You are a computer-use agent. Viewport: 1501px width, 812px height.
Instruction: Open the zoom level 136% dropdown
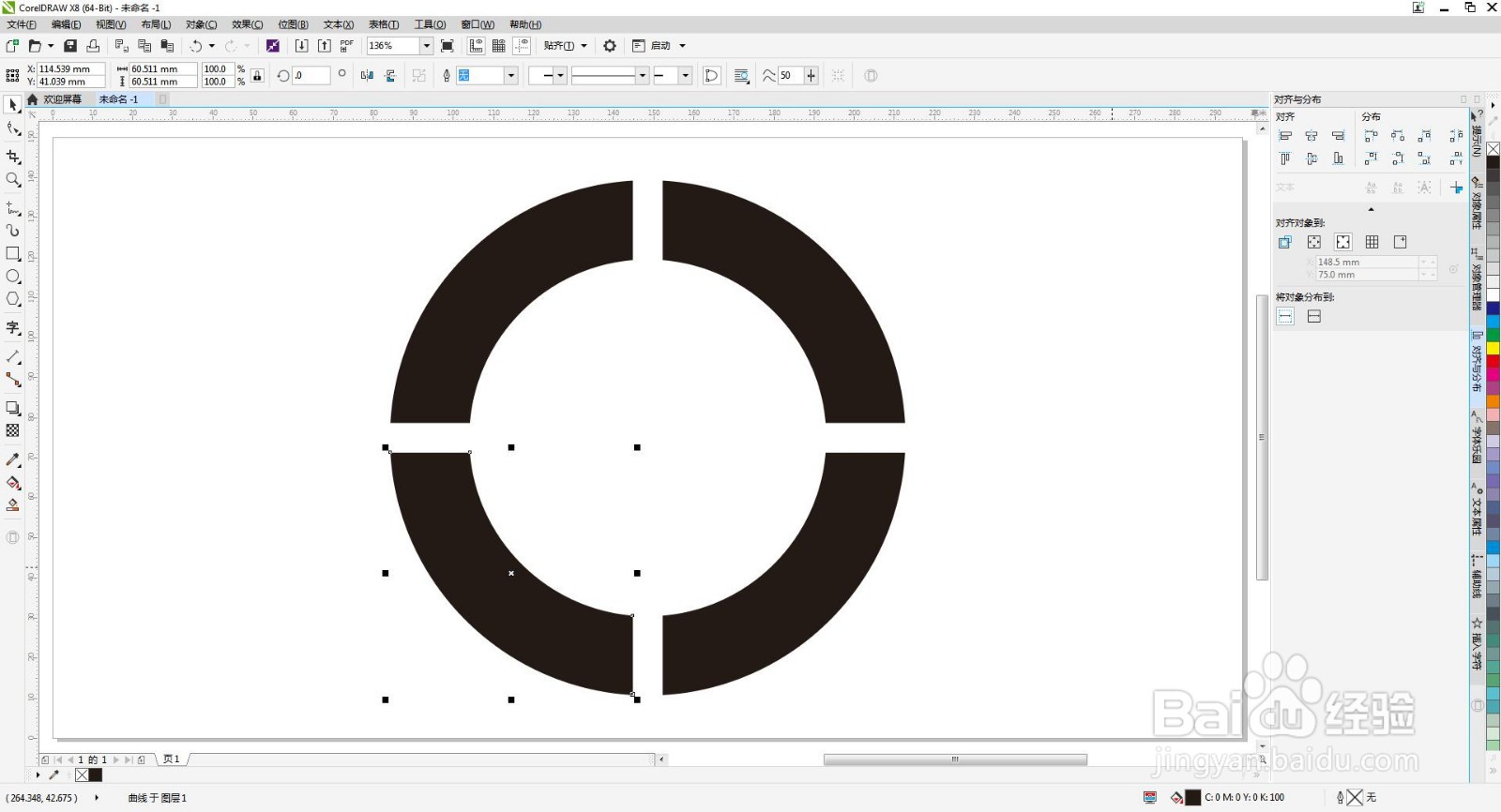click(427, 46)
